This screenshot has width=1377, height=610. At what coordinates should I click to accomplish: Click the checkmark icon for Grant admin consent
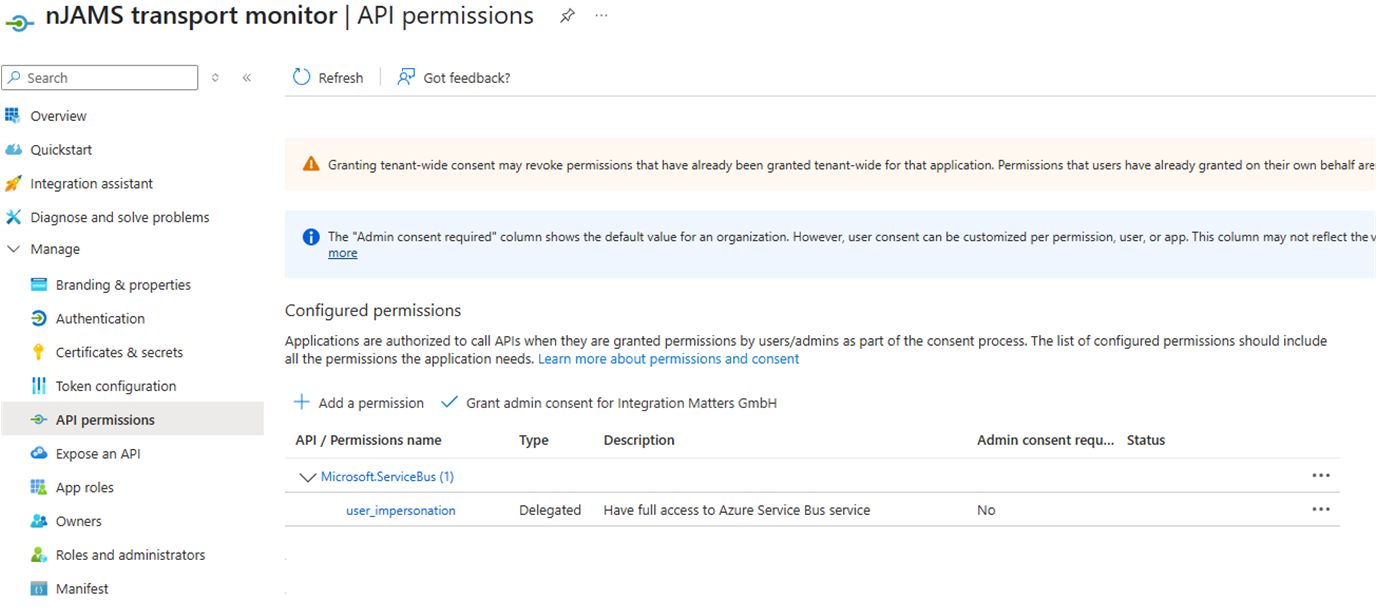(449, 402)
